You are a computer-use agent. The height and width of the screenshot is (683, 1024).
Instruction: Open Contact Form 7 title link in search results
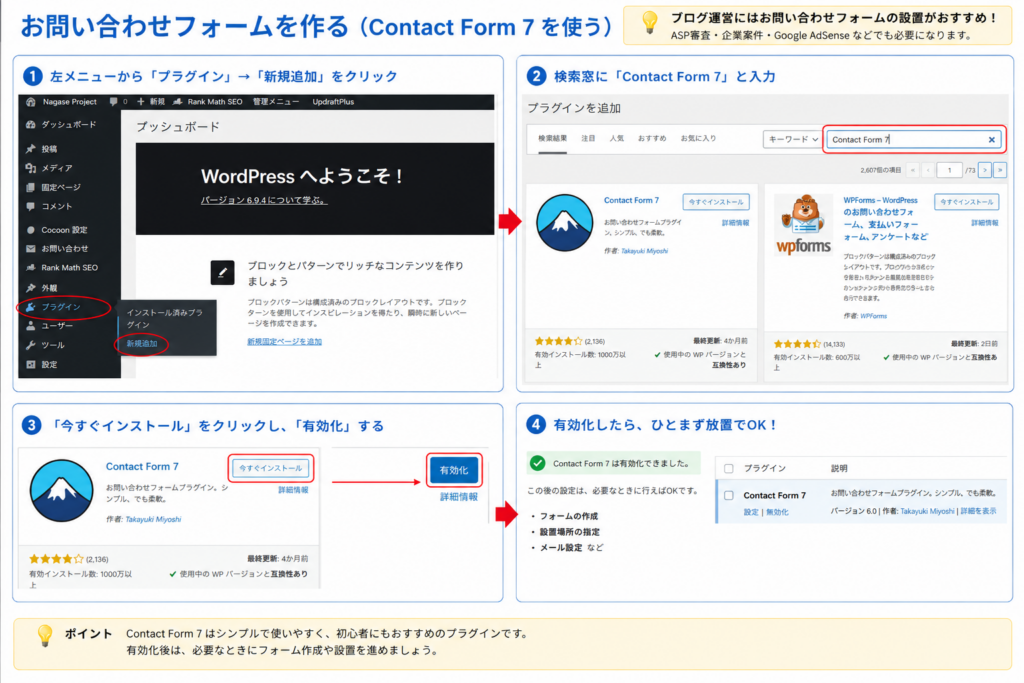(631, 200)
